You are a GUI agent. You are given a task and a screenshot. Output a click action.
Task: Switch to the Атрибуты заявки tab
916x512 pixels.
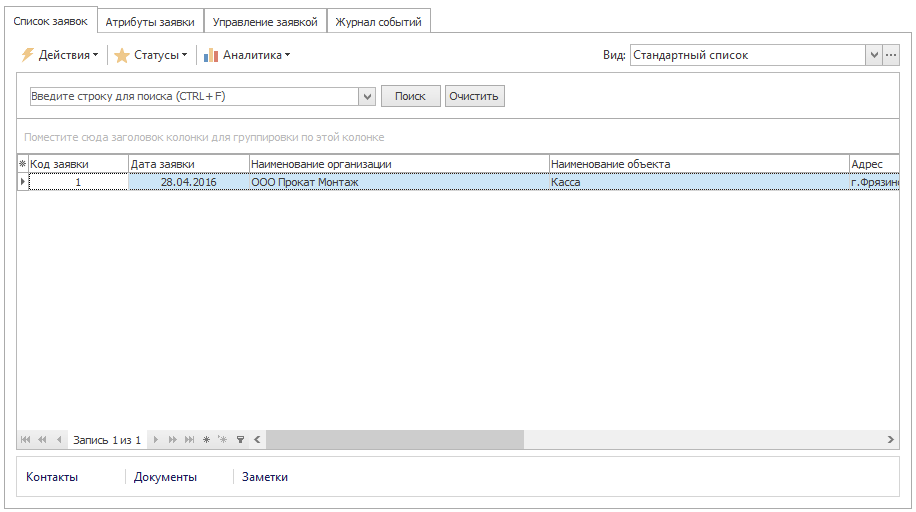tap(150, 22)
